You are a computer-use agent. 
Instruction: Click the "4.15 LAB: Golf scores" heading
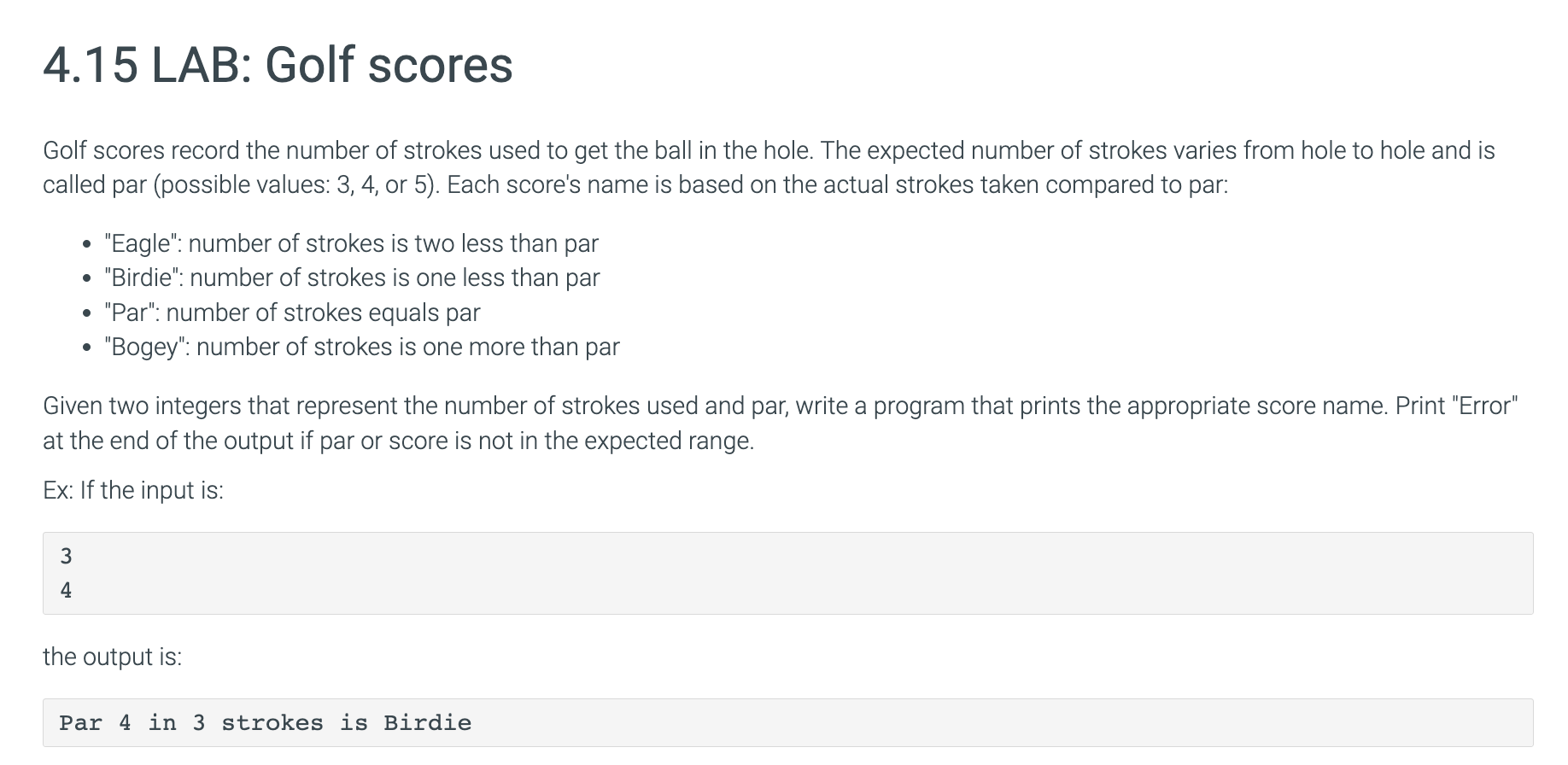278,65
